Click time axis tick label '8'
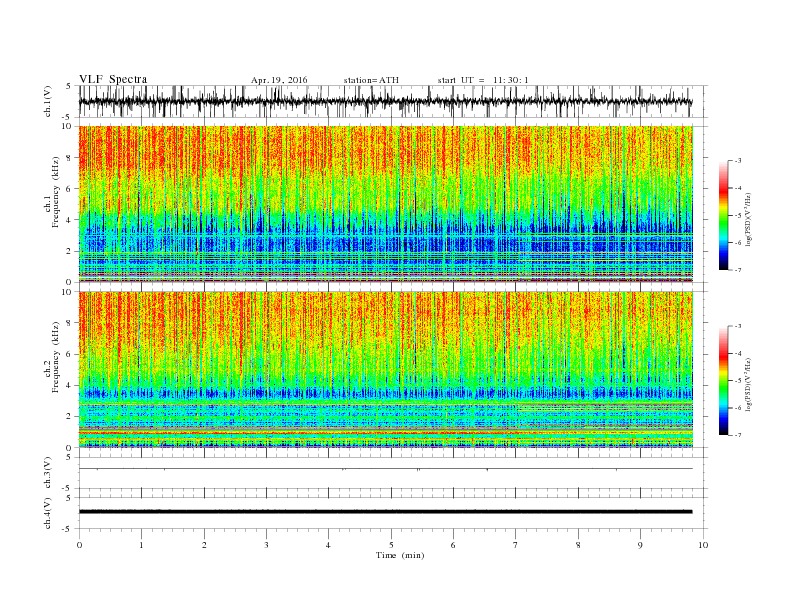The image size is (792, 612). (x=578, y=545)
